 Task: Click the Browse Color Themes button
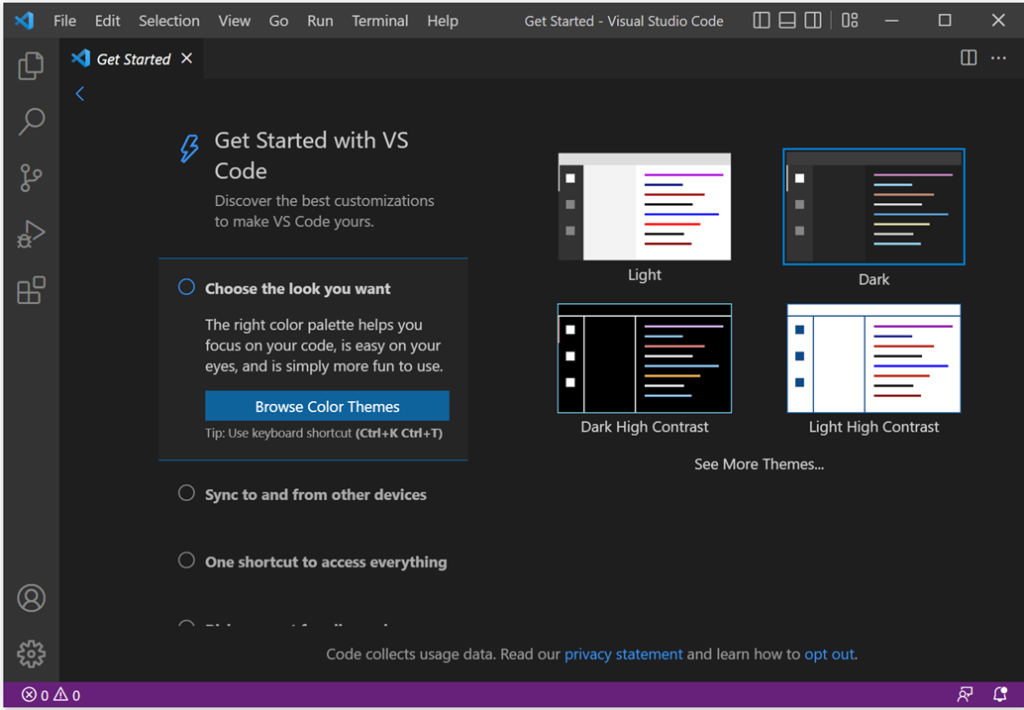(x=326, y=406)
